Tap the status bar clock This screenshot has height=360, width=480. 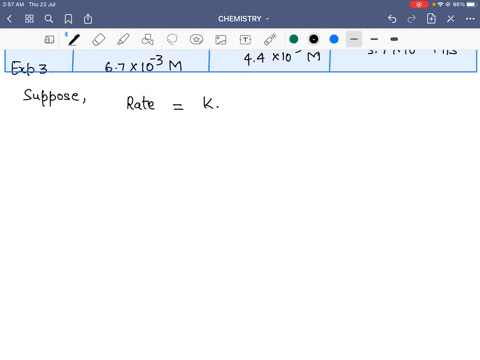13,4
